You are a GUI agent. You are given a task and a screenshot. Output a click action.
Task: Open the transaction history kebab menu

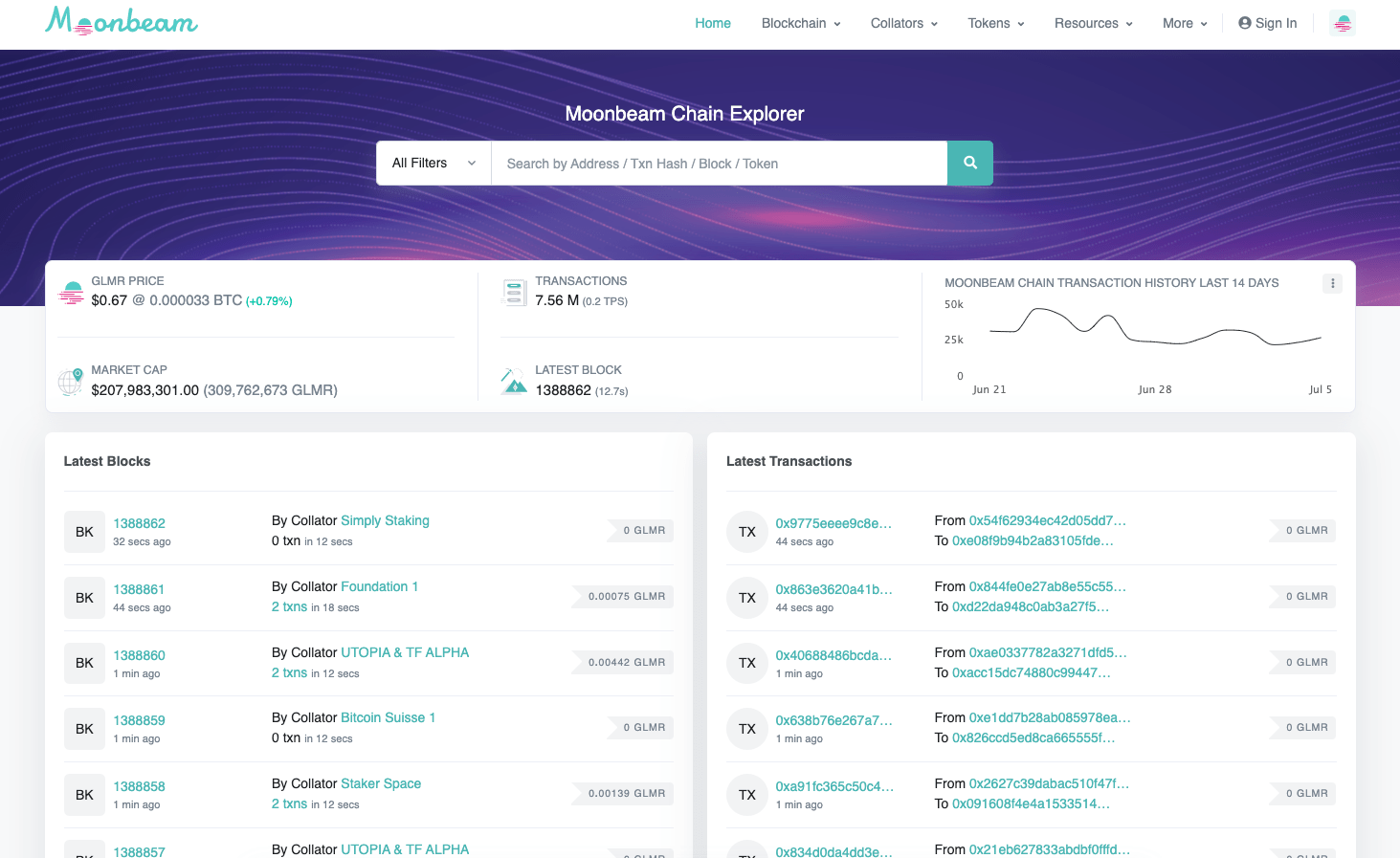coord(1332,283)
